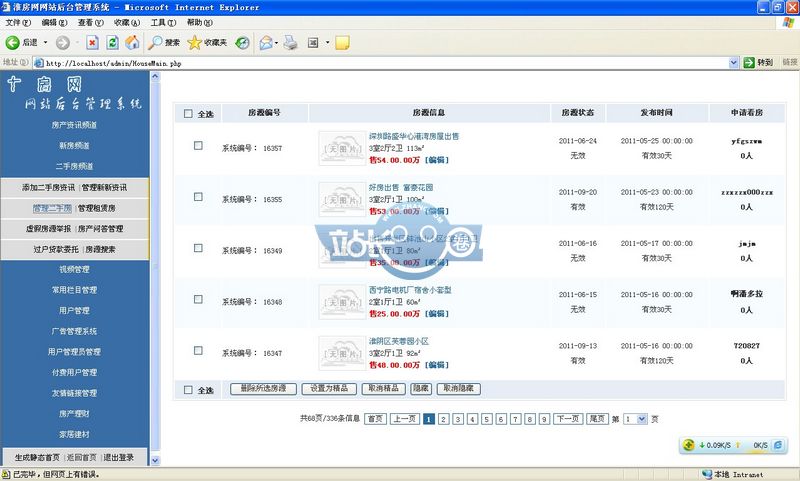Click the IE Forward arrow icon
The height and width of the screenshot is (481, 800).
[63, 43]
